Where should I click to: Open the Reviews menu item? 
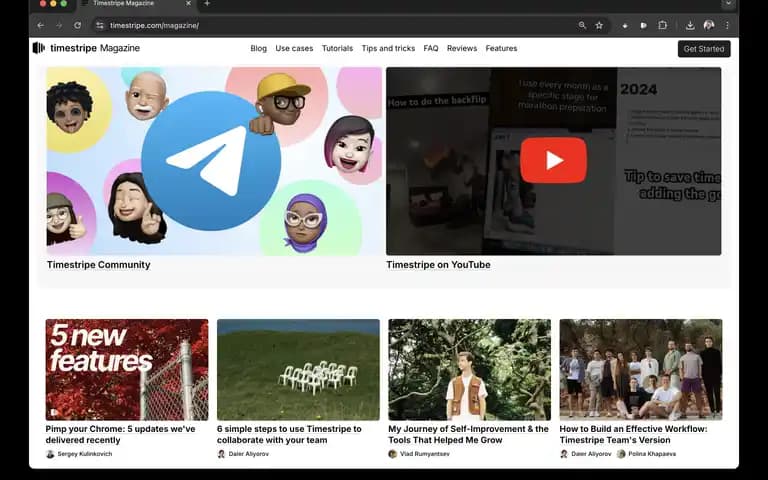pyautogui.click(x=462, y=48)
